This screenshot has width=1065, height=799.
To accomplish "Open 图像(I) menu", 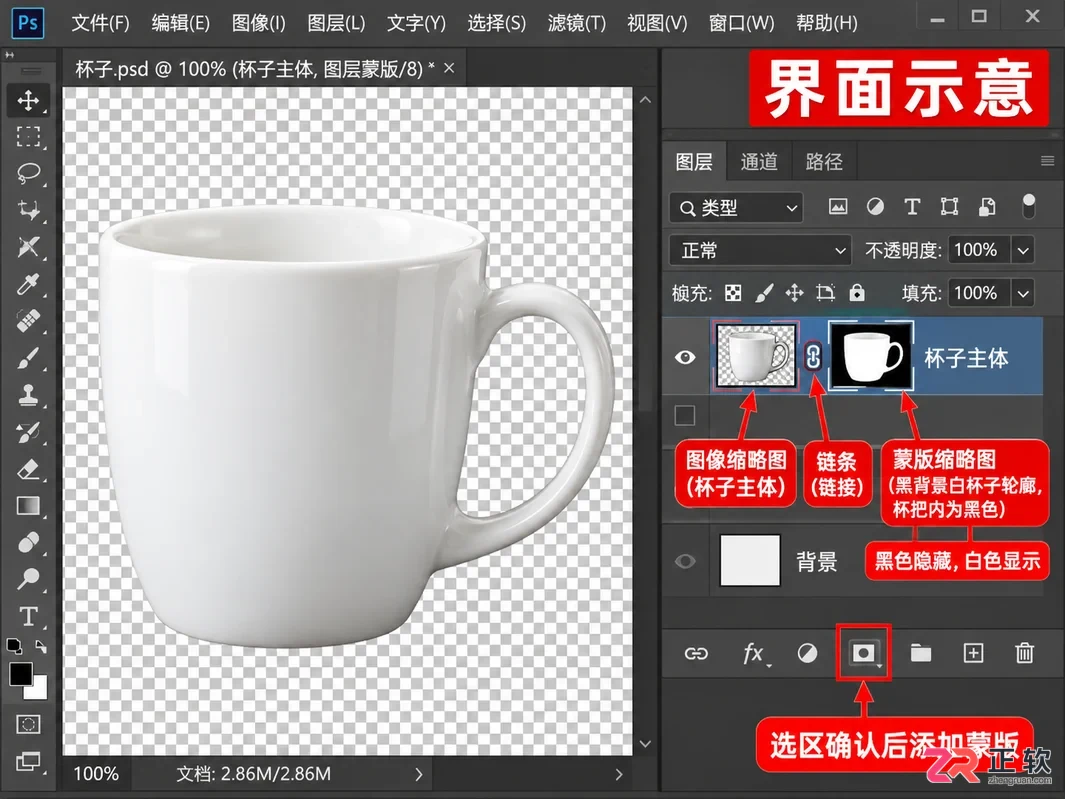I will 258,23.
